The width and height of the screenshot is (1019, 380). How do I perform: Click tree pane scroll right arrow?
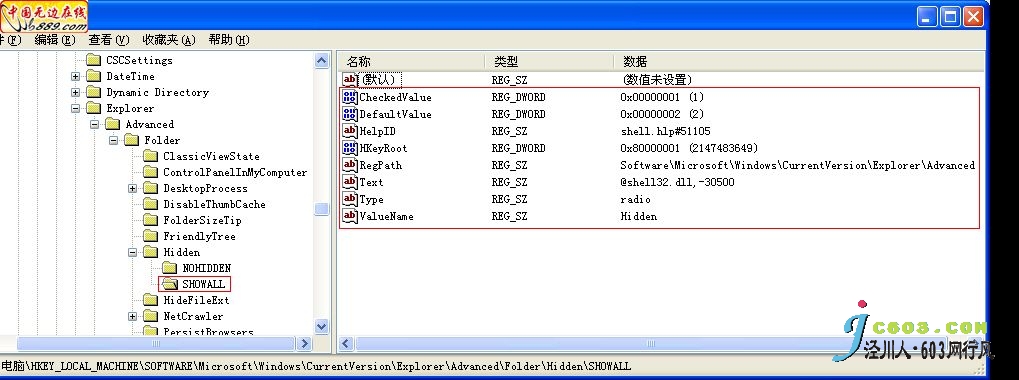pos(304,343)
